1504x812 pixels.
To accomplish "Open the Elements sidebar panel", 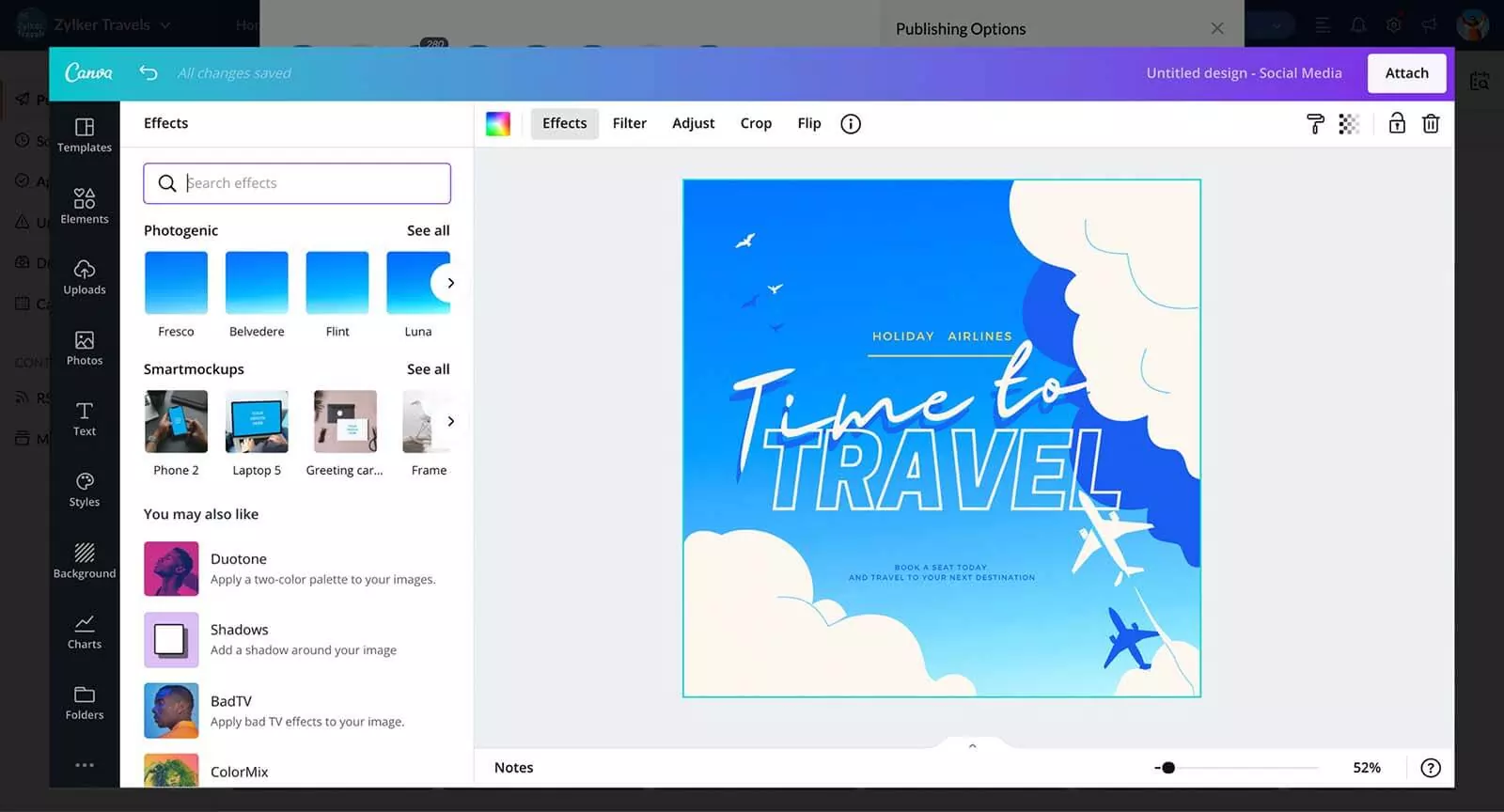I will pyautogui.click(x=85, y=206).
